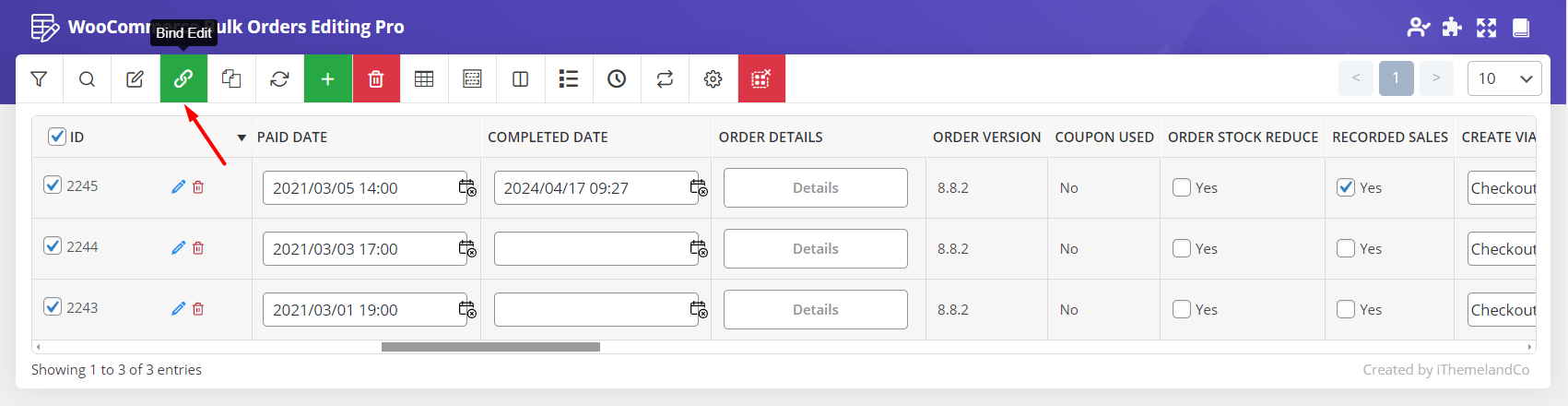The width and height of the screenshot is (1568, 406).
Task: Click the red trash delete toolbar button
Action: (x=375, y=79)
